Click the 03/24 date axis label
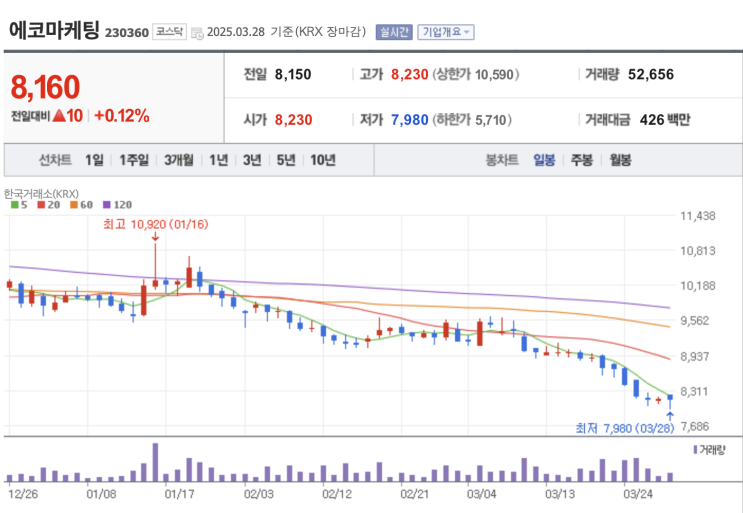 coord(638,494)
